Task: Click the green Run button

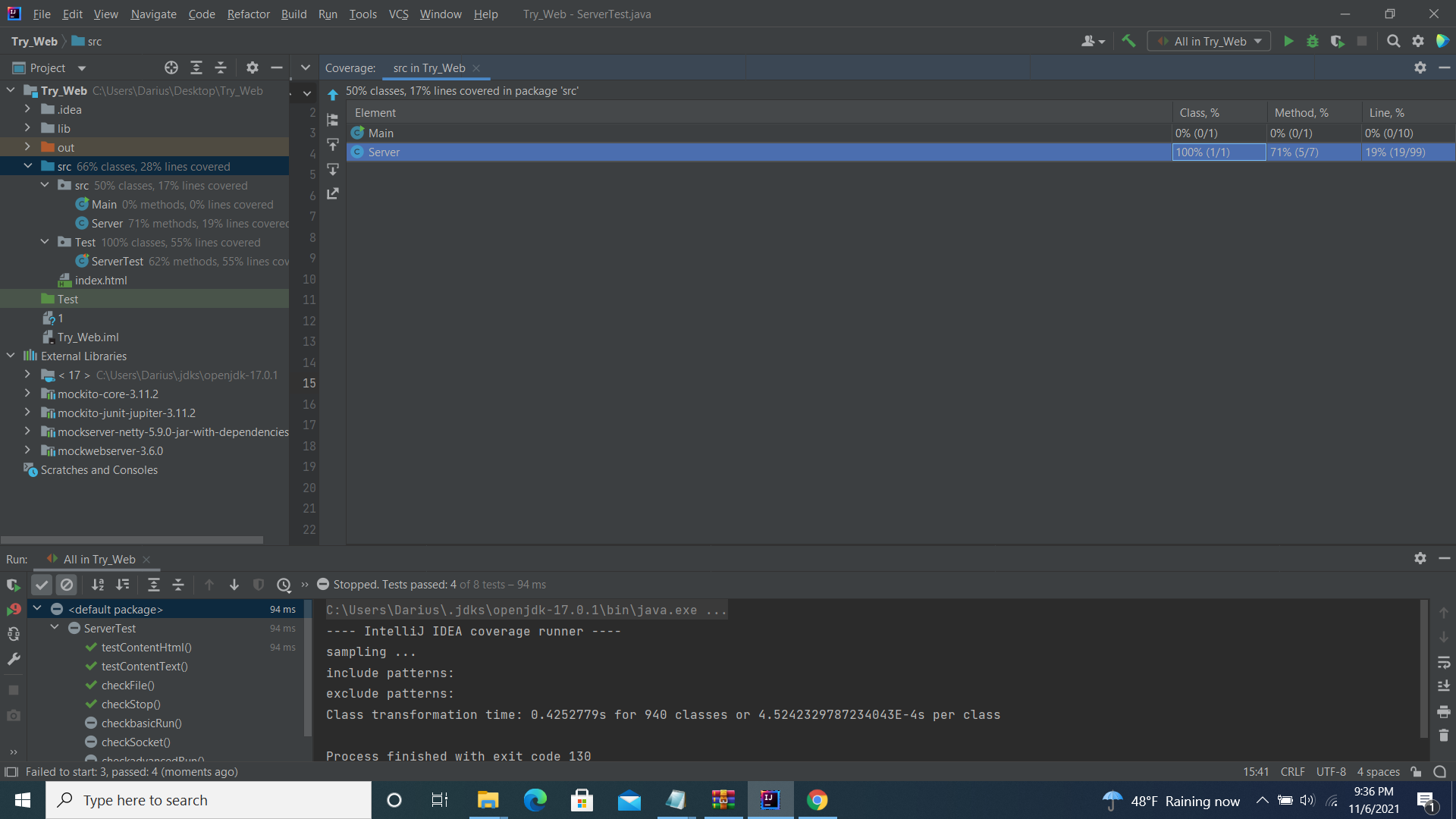Action: [1289, 41]
